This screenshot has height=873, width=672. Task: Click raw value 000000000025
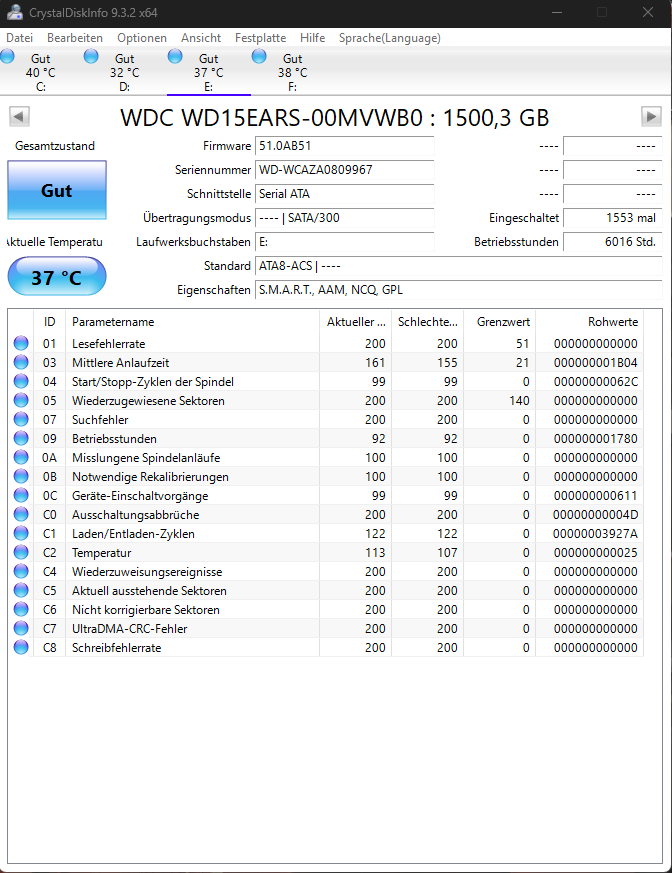(x=595, y=552)
